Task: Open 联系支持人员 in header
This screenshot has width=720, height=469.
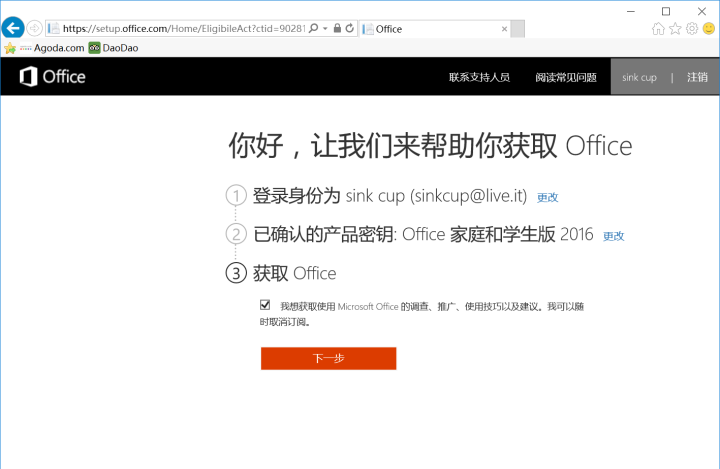Action: pyautogui.click(x=479, y=77)
